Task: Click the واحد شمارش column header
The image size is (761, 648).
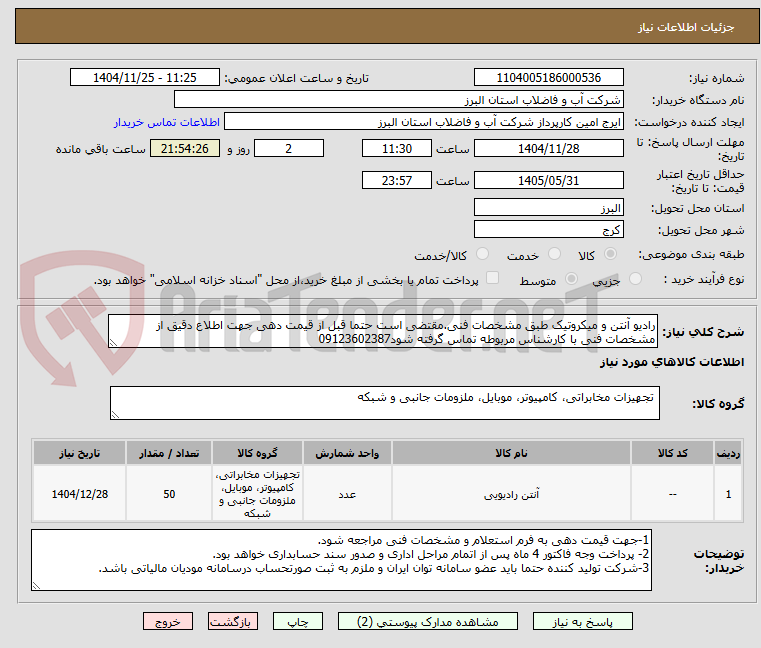Action: [347, 453]
